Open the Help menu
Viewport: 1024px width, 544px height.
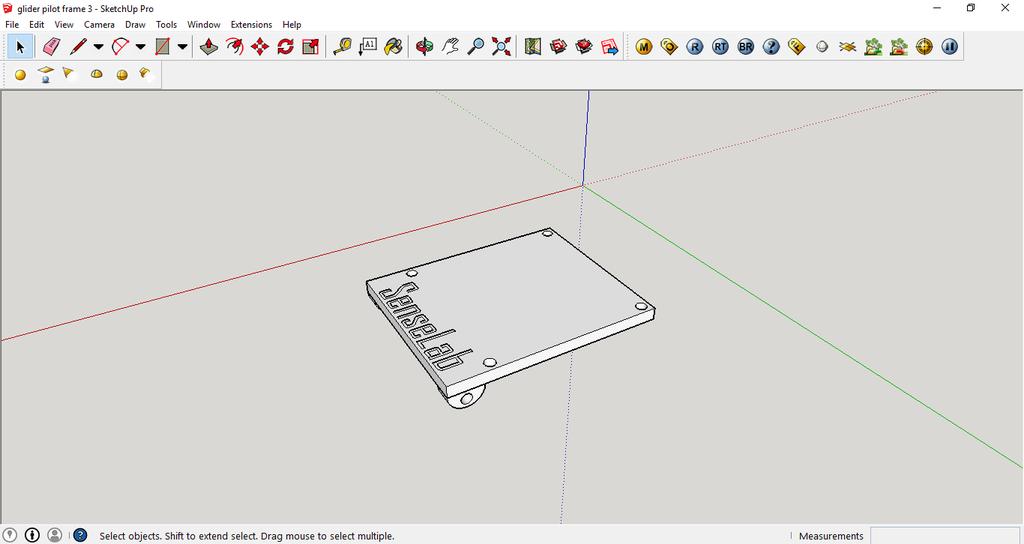pos(292,24)
